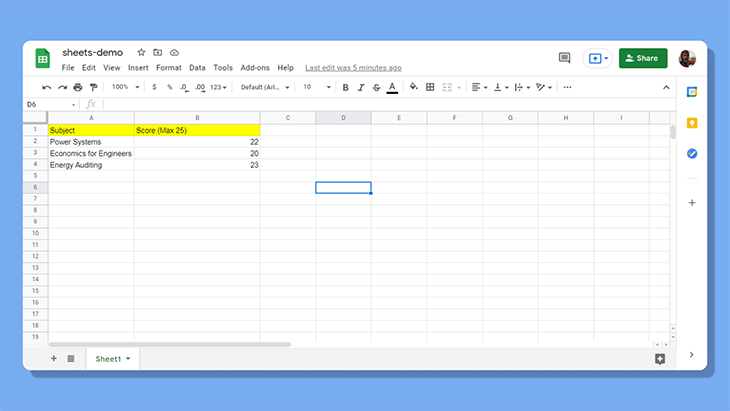The height and width of the screenshot is (411, 730).
Task: Click the merge cells icon
Action: [447, 87]
